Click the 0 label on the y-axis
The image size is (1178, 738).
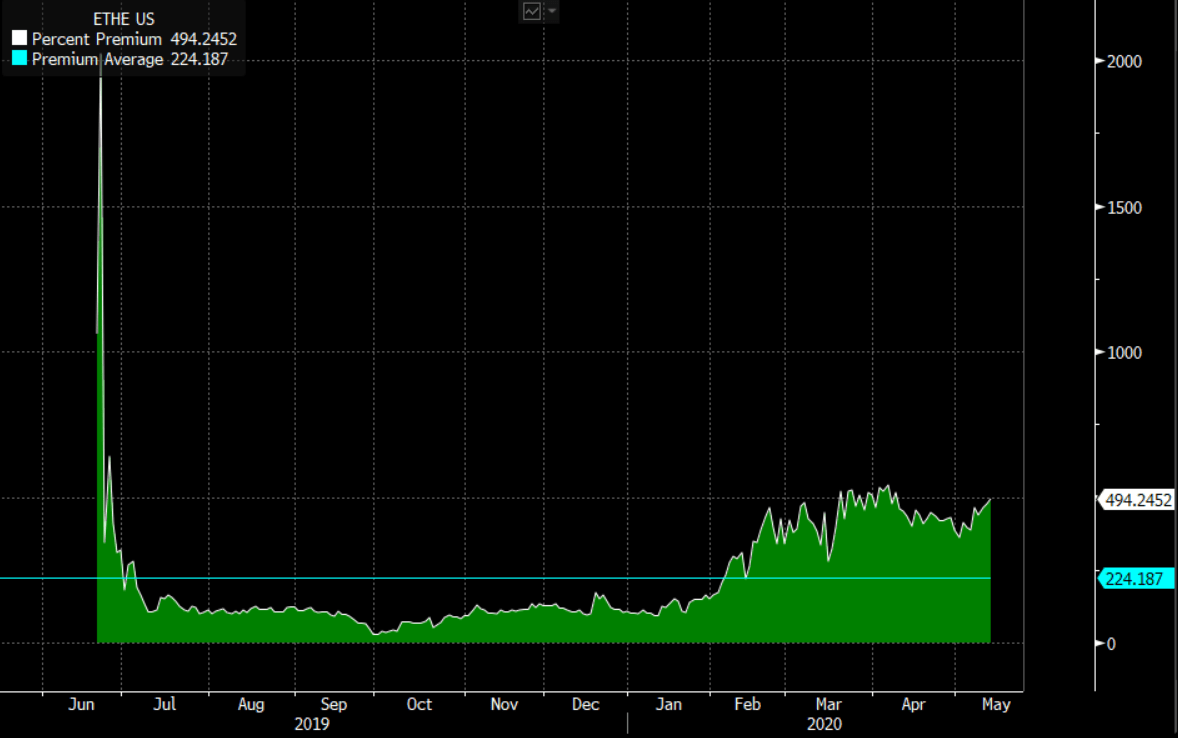point(1110,644)
